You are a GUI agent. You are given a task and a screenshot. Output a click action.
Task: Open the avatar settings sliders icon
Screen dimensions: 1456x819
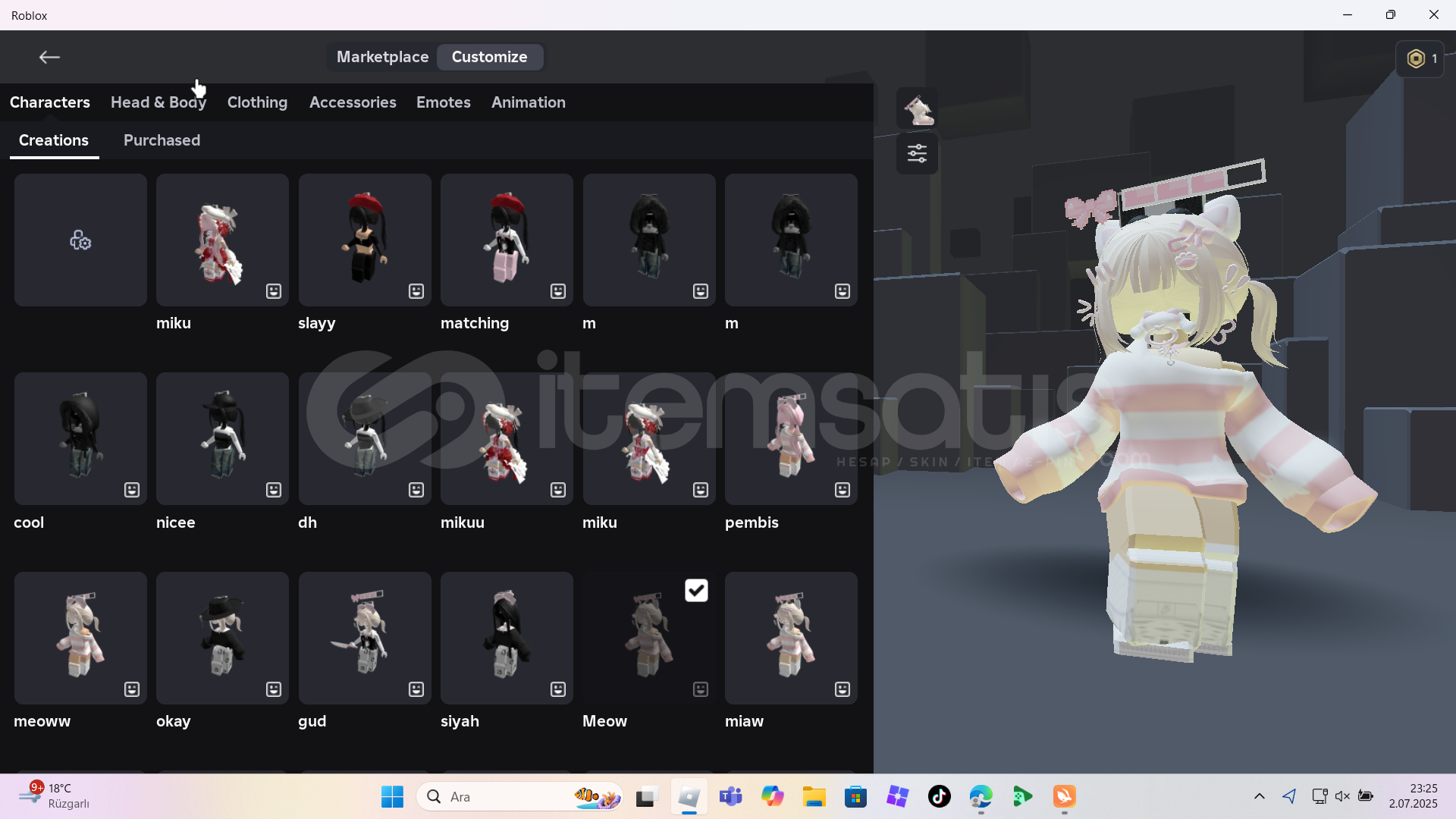918,154
